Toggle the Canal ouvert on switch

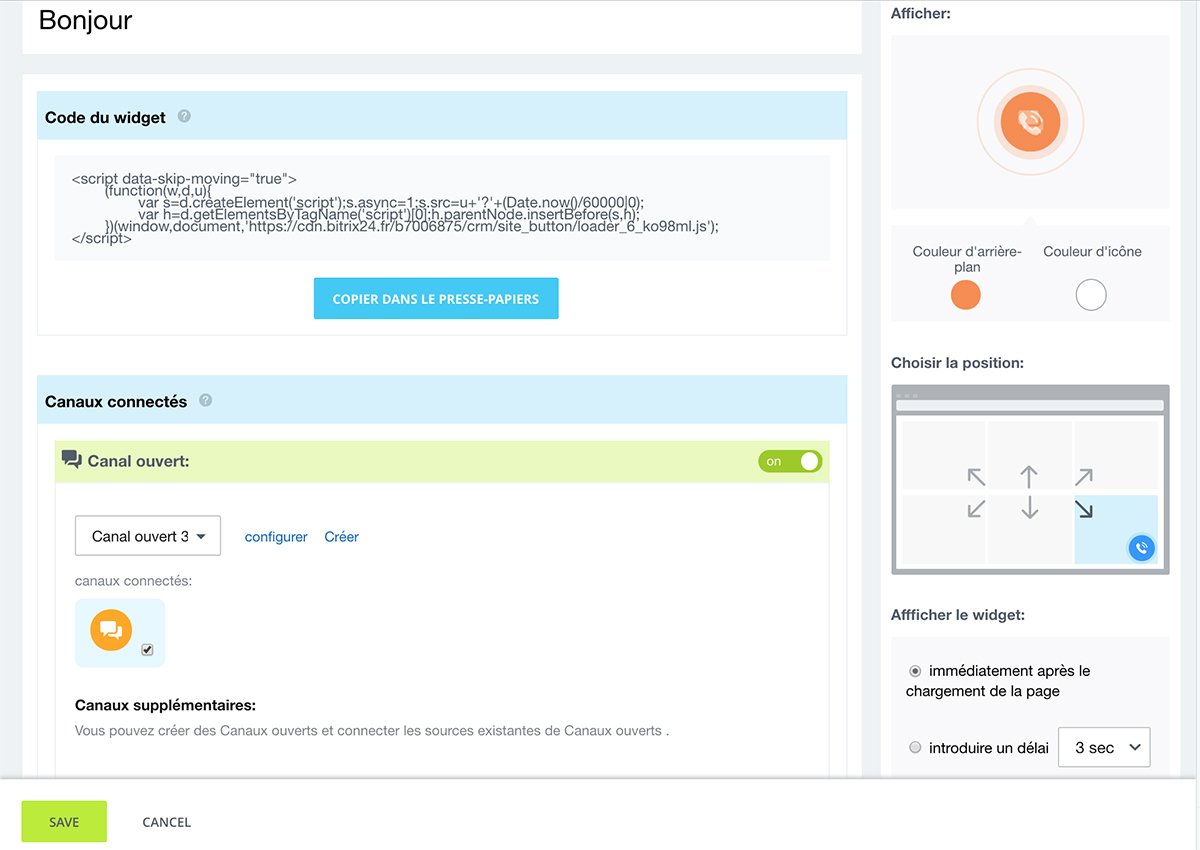coord(790,461)
